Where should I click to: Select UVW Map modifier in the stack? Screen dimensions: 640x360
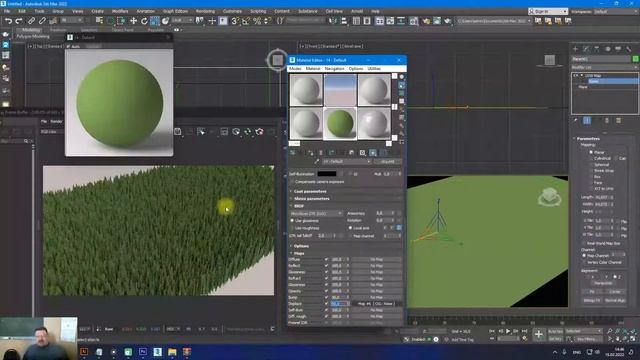click(594, 76)
